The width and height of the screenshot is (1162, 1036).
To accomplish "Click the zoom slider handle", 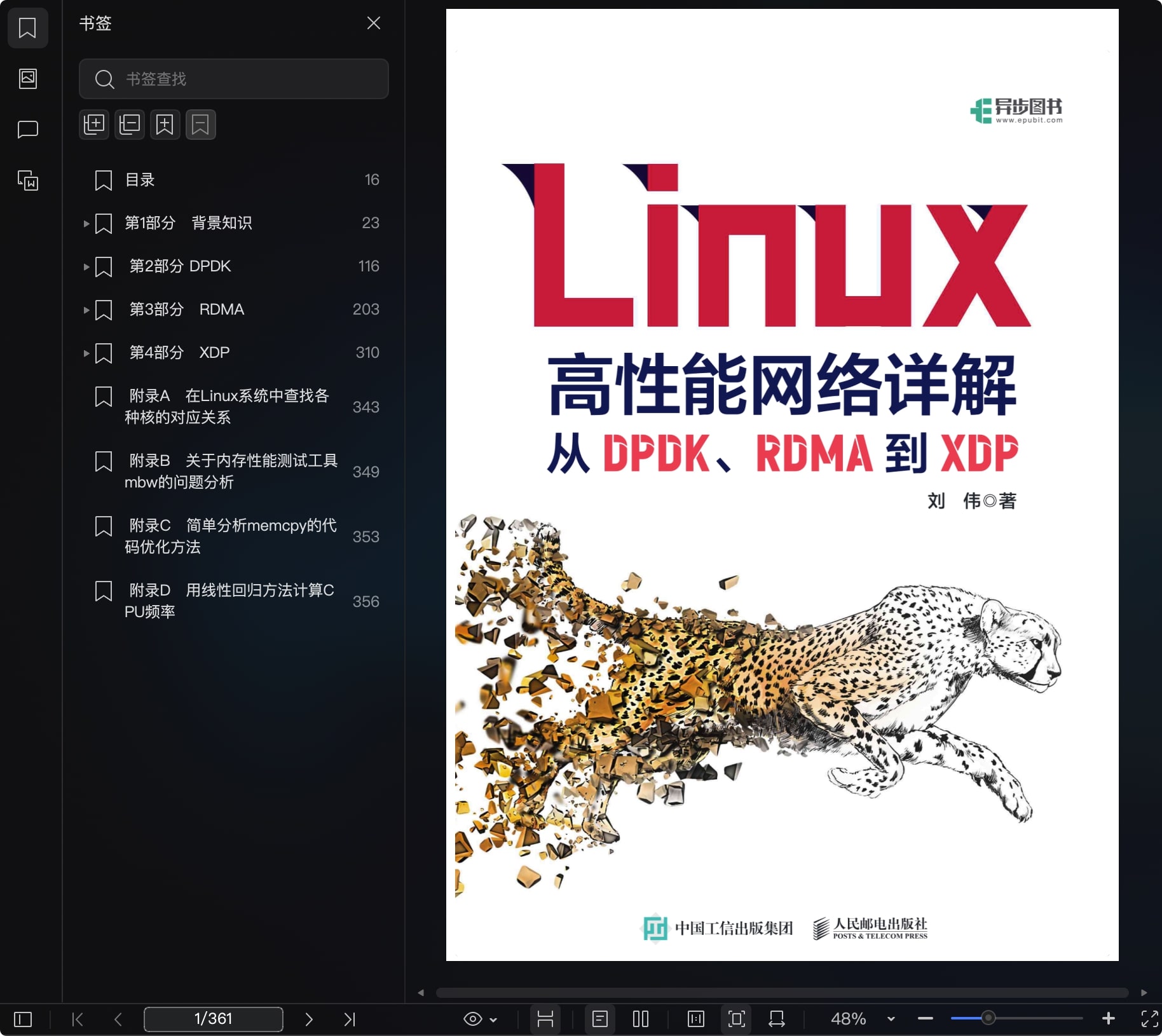I will 988,1018.
